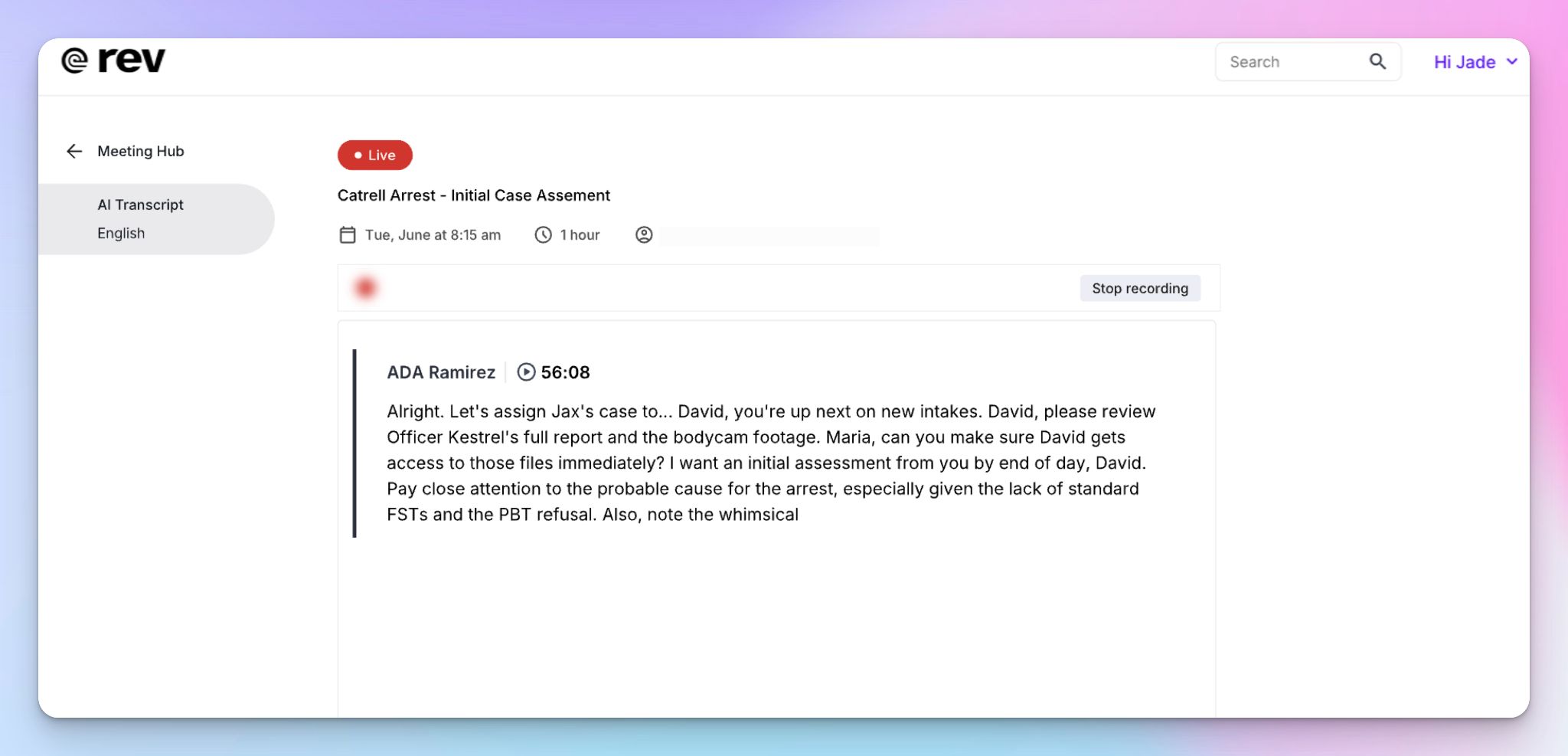
Task: Focus the Search input field
Action: point(1308,62)
